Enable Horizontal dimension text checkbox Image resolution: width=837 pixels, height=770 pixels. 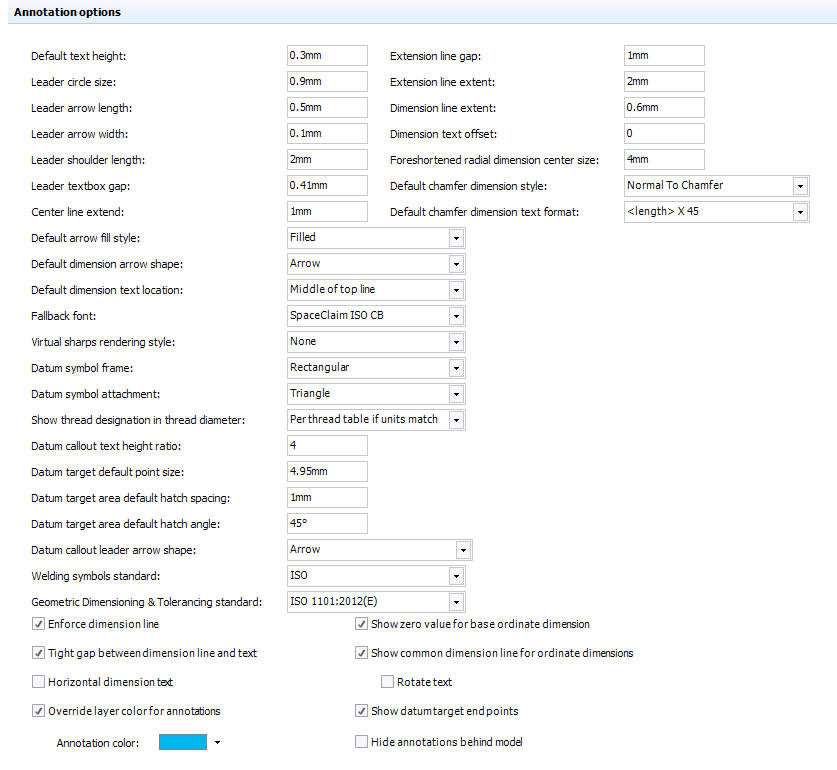(x=39, y=682)
